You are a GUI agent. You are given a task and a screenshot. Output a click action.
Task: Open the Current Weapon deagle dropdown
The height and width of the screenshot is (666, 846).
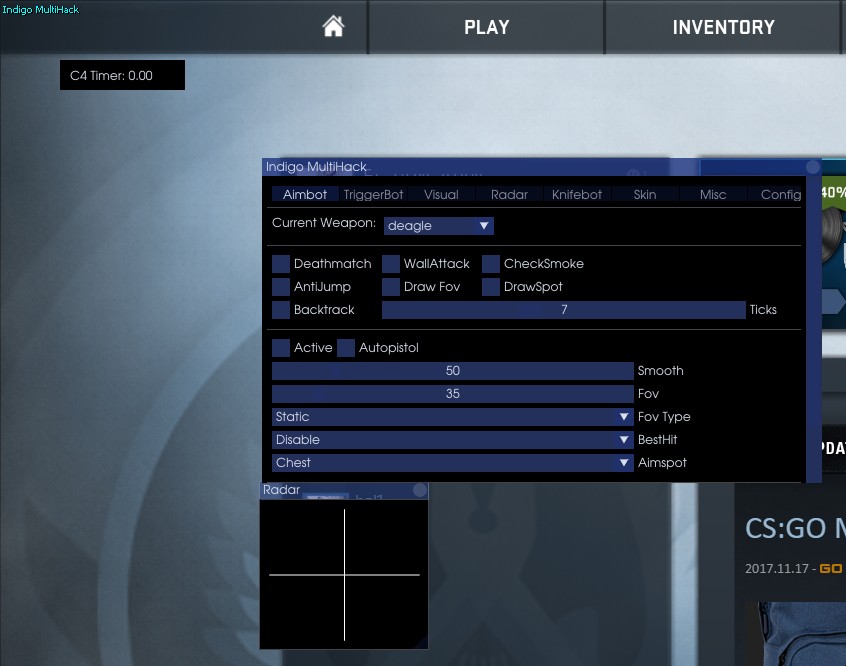[439, 226]
